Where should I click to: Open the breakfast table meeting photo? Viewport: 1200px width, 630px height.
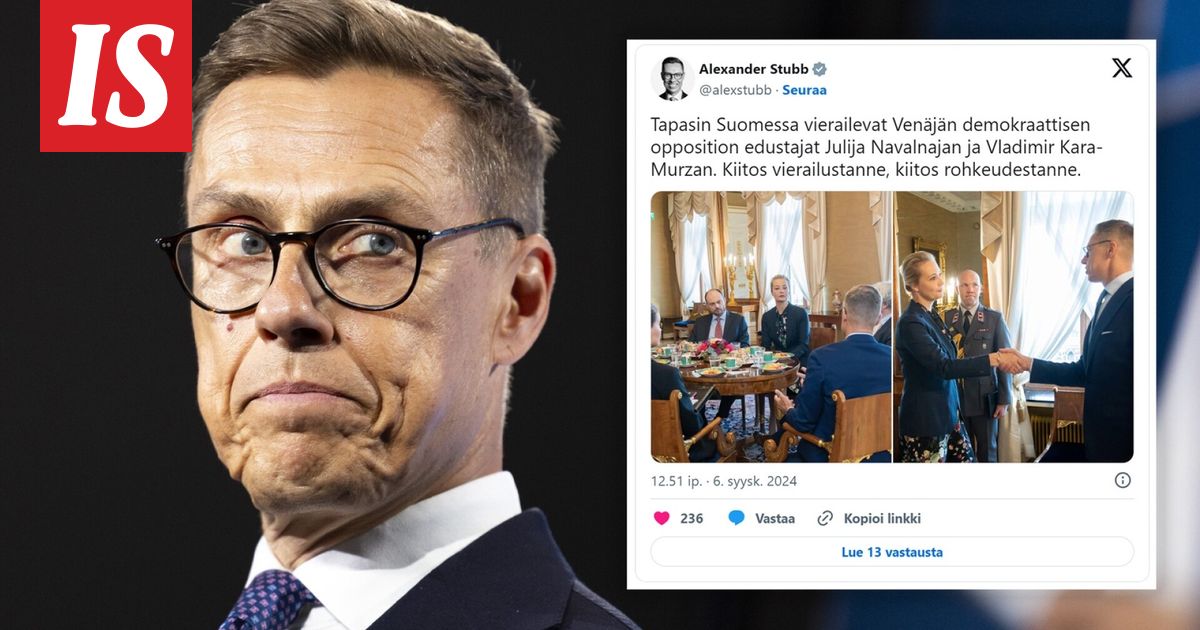click(x=771, y=327)
